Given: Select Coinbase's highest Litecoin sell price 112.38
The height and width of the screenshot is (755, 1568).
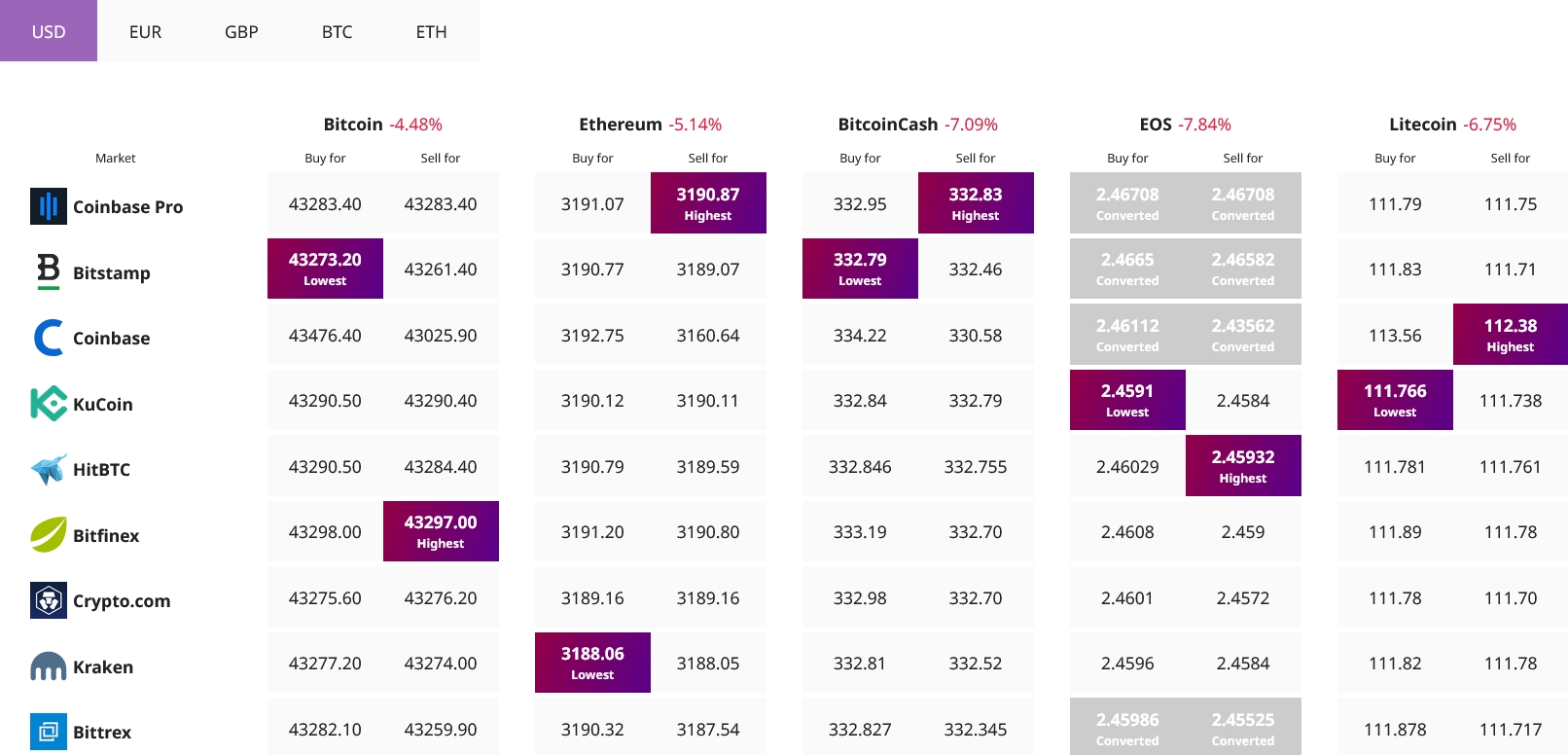Looking at the screenshot, I should click(1511, 335).
